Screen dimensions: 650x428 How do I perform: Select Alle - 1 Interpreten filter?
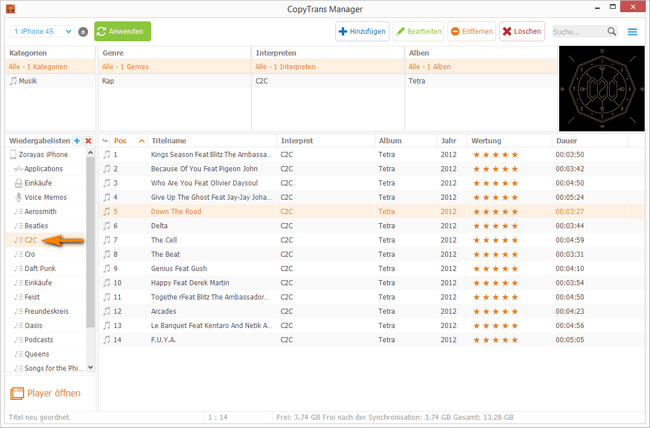click(327, 67)
